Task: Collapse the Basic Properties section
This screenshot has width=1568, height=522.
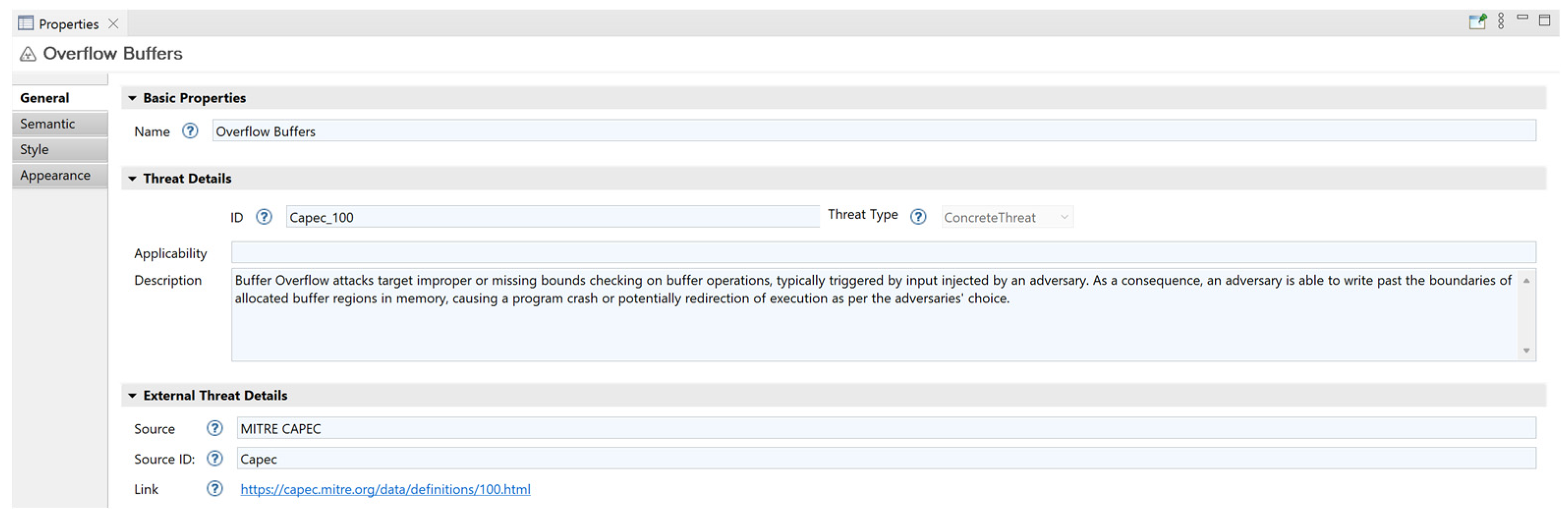Action: (132, 98)
